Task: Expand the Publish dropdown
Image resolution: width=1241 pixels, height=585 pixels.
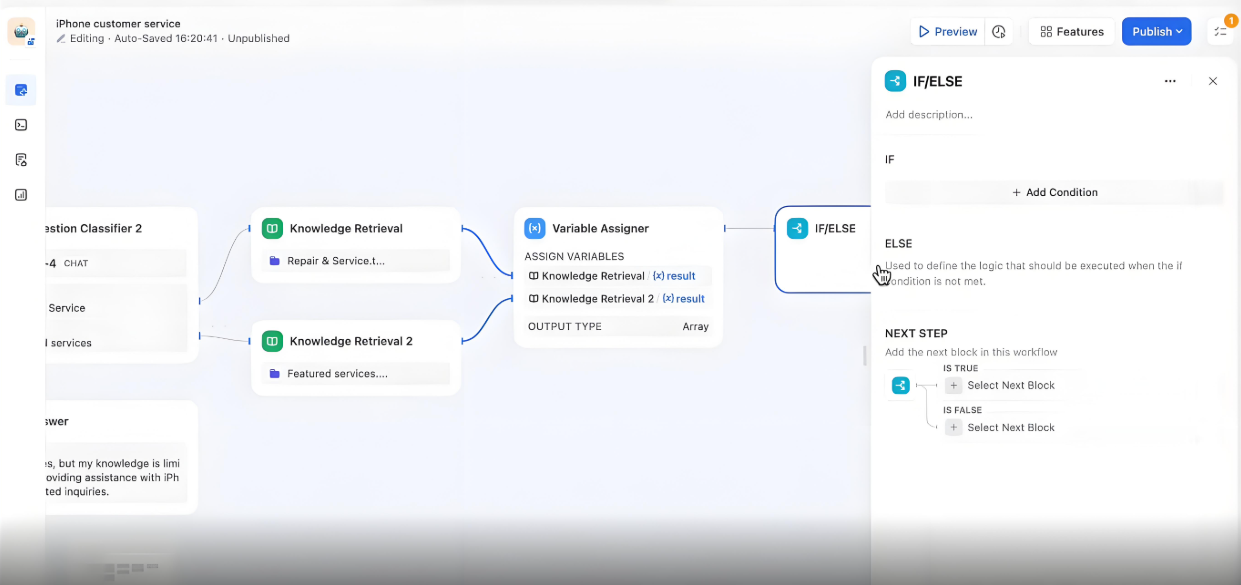Action: [1156, 32]
